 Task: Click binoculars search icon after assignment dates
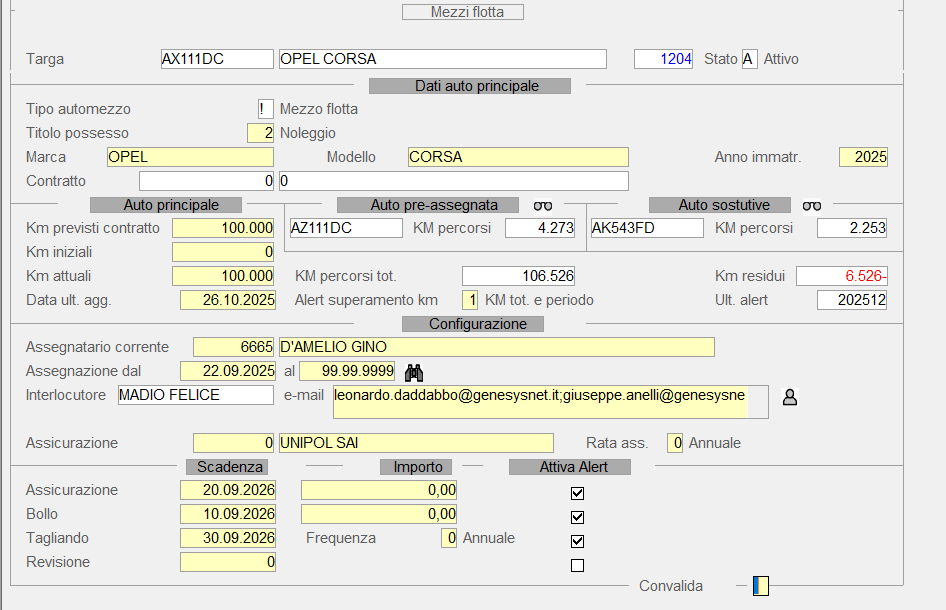[x=414, y=372]
